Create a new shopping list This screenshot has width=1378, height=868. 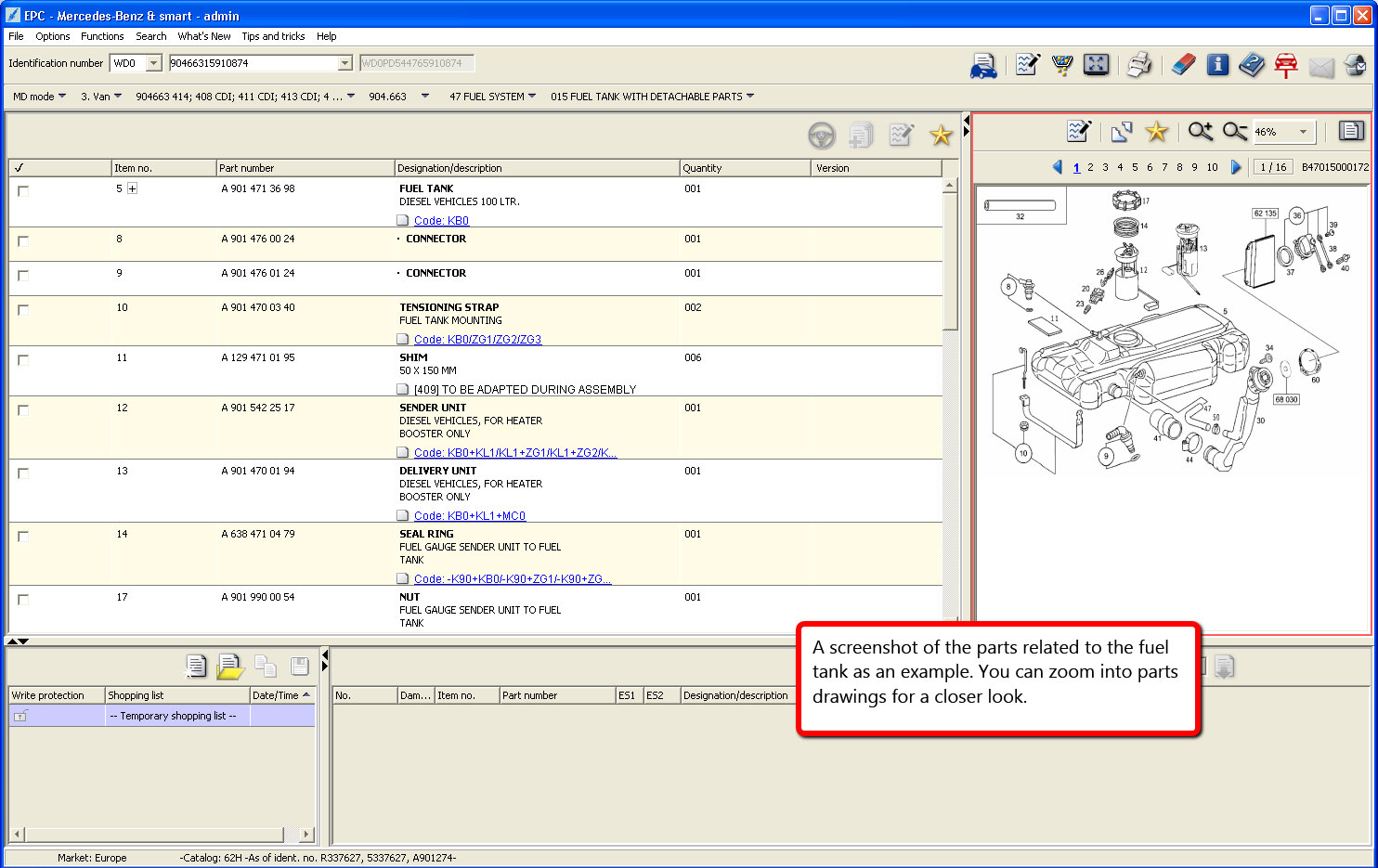196,666
